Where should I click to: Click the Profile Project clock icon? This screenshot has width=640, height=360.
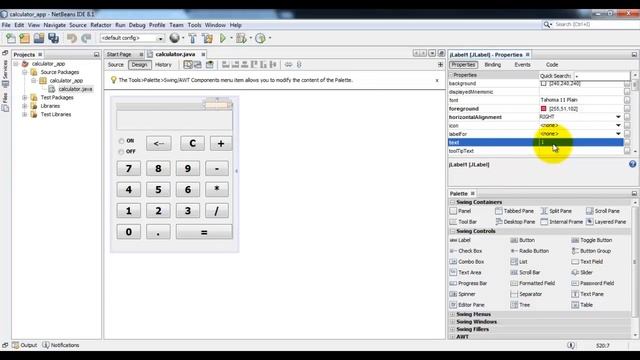pyautogui.click(x=260, y=38)
